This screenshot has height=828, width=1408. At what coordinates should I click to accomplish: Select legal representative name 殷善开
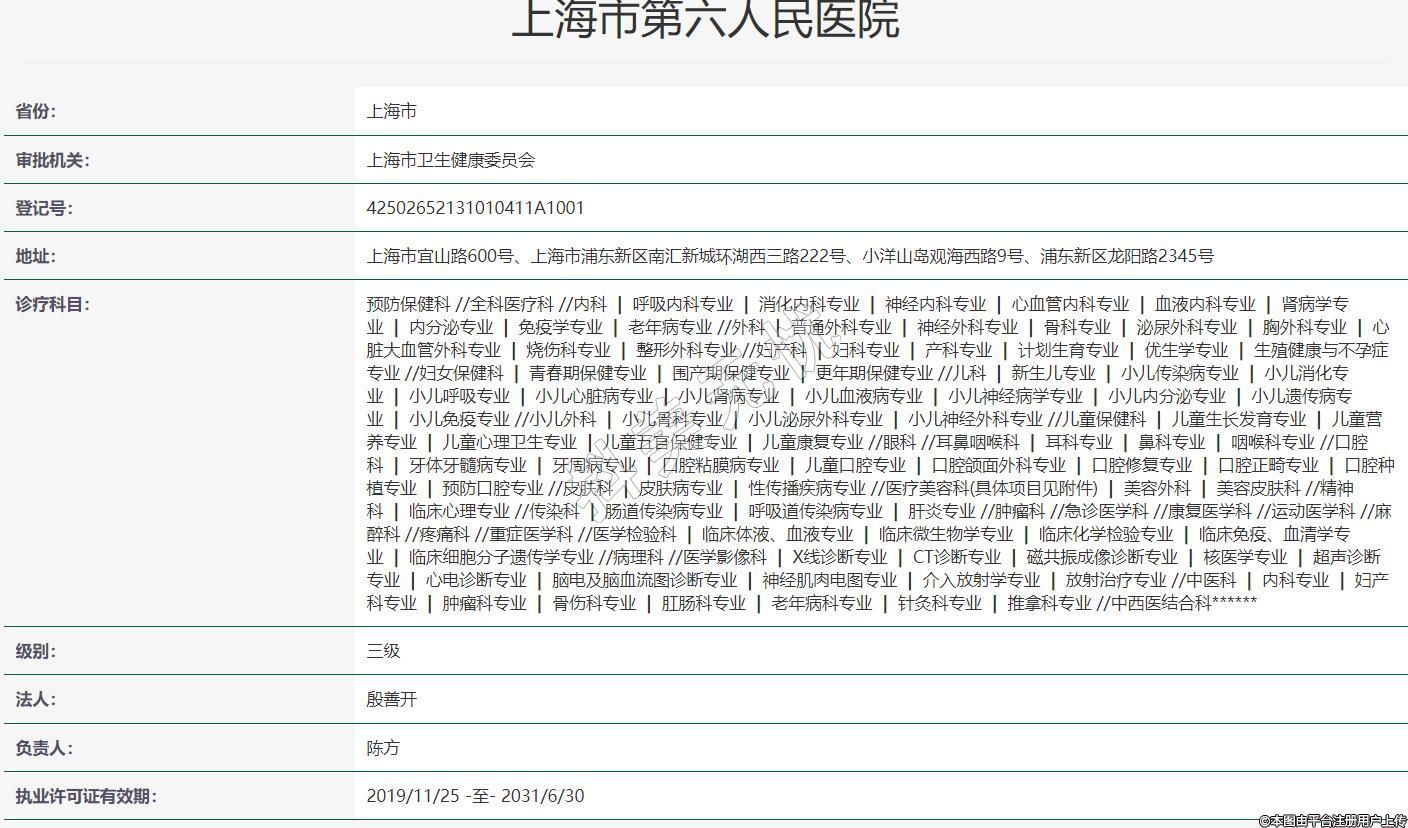(391, 699)
